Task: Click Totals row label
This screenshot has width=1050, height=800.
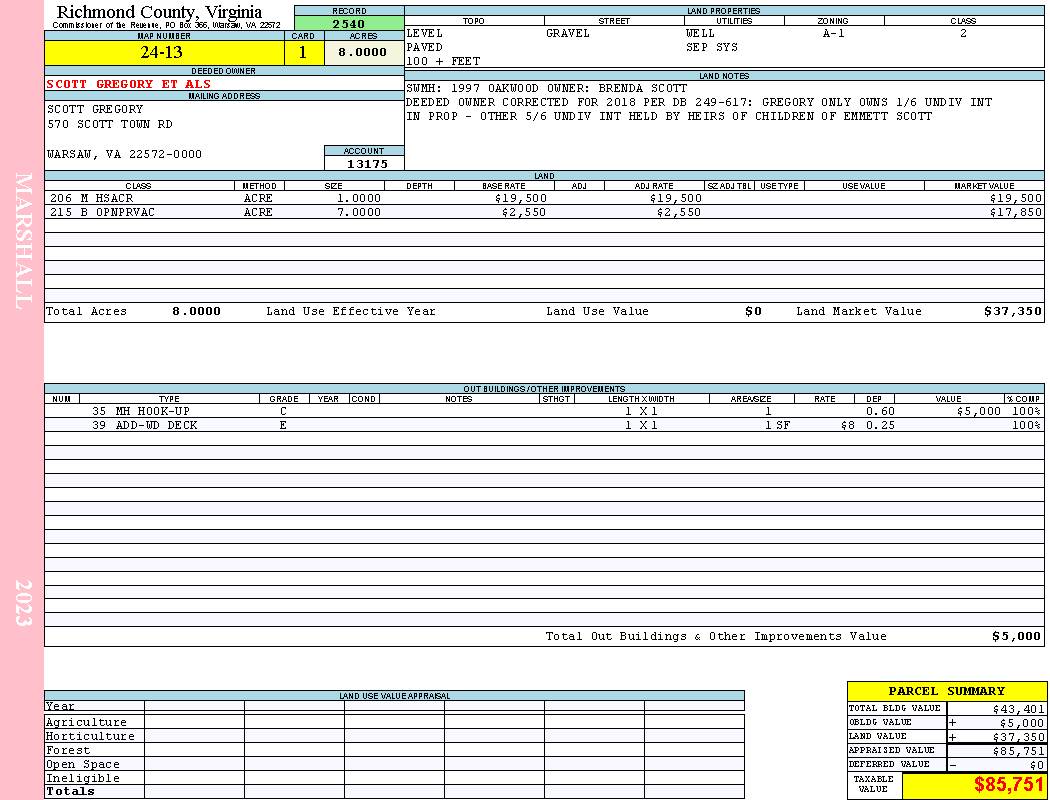Action: point(70,791)
